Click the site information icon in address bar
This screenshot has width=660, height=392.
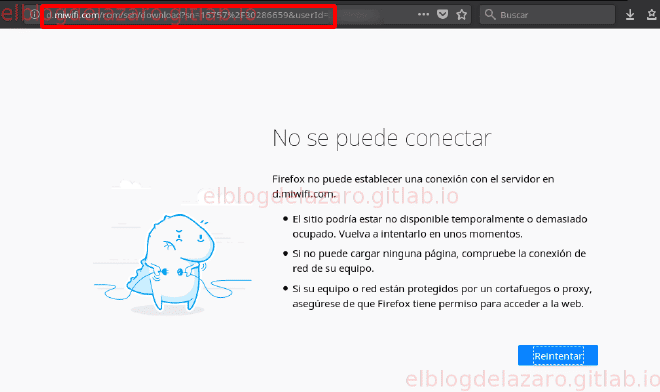pos(35,15)
